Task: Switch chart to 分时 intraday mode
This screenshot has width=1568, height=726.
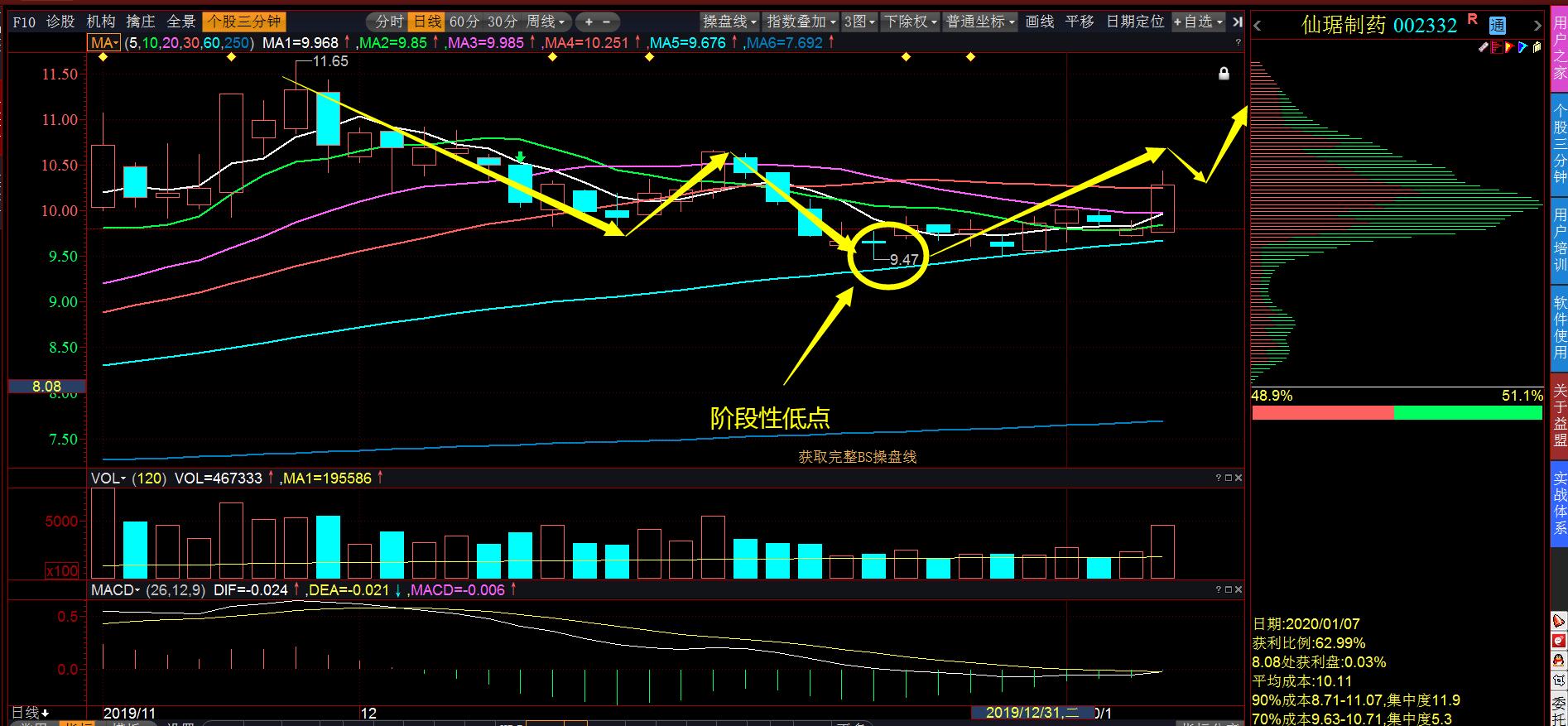Action: coord(388,22)
